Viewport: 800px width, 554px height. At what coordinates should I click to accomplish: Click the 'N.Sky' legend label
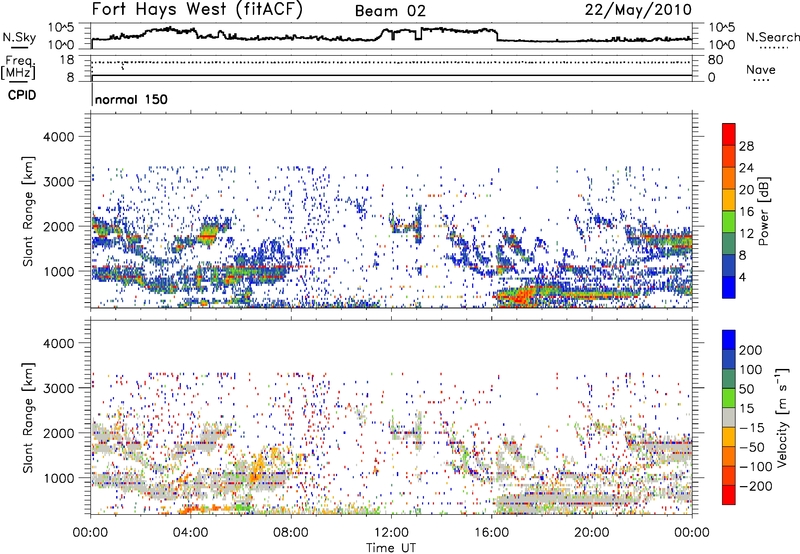tap(19, 37)
